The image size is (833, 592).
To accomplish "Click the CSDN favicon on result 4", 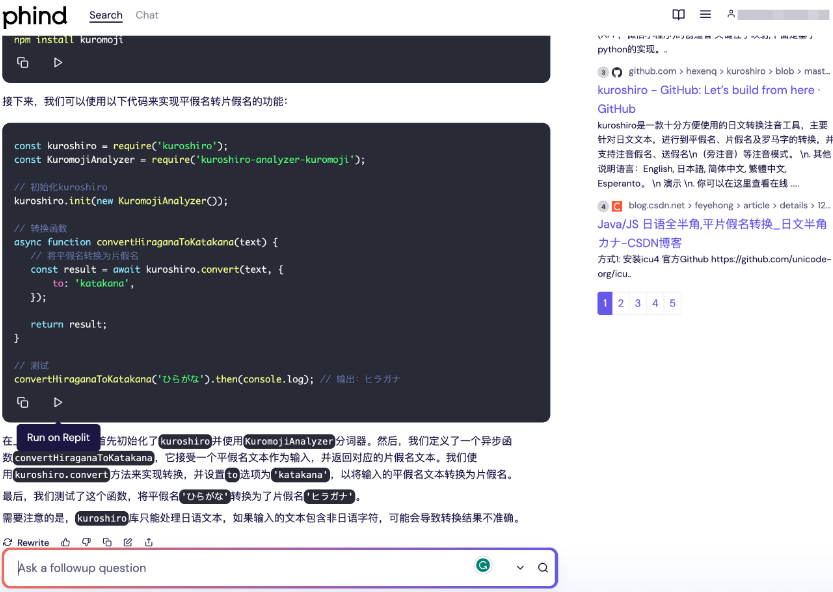I will [617, 206].
